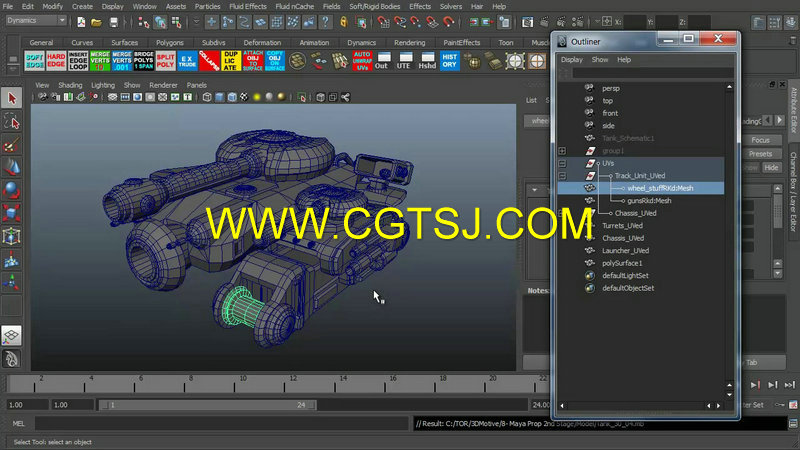Click the MEL command line input
The width and height of the screenshot is (800, 450).
[222, 423]
